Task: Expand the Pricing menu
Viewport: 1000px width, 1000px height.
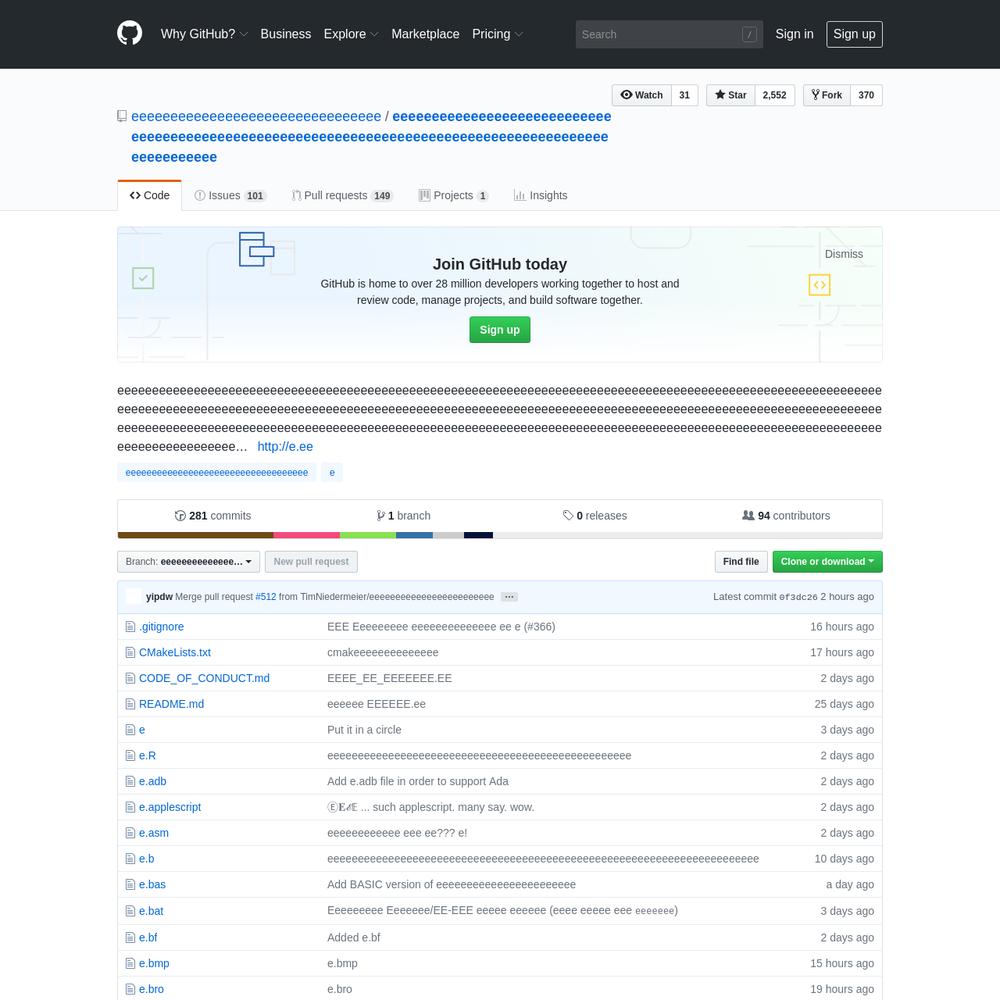Action: (x=497, y=34)
